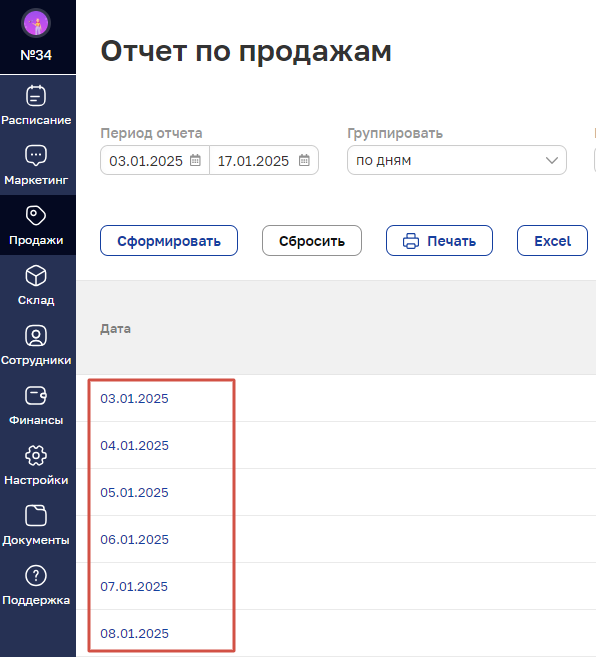Screen dimensions: 596x657
Task: Open the 06.01.2025 date row link
Action: pyautogui.click(x=134, y=539)
